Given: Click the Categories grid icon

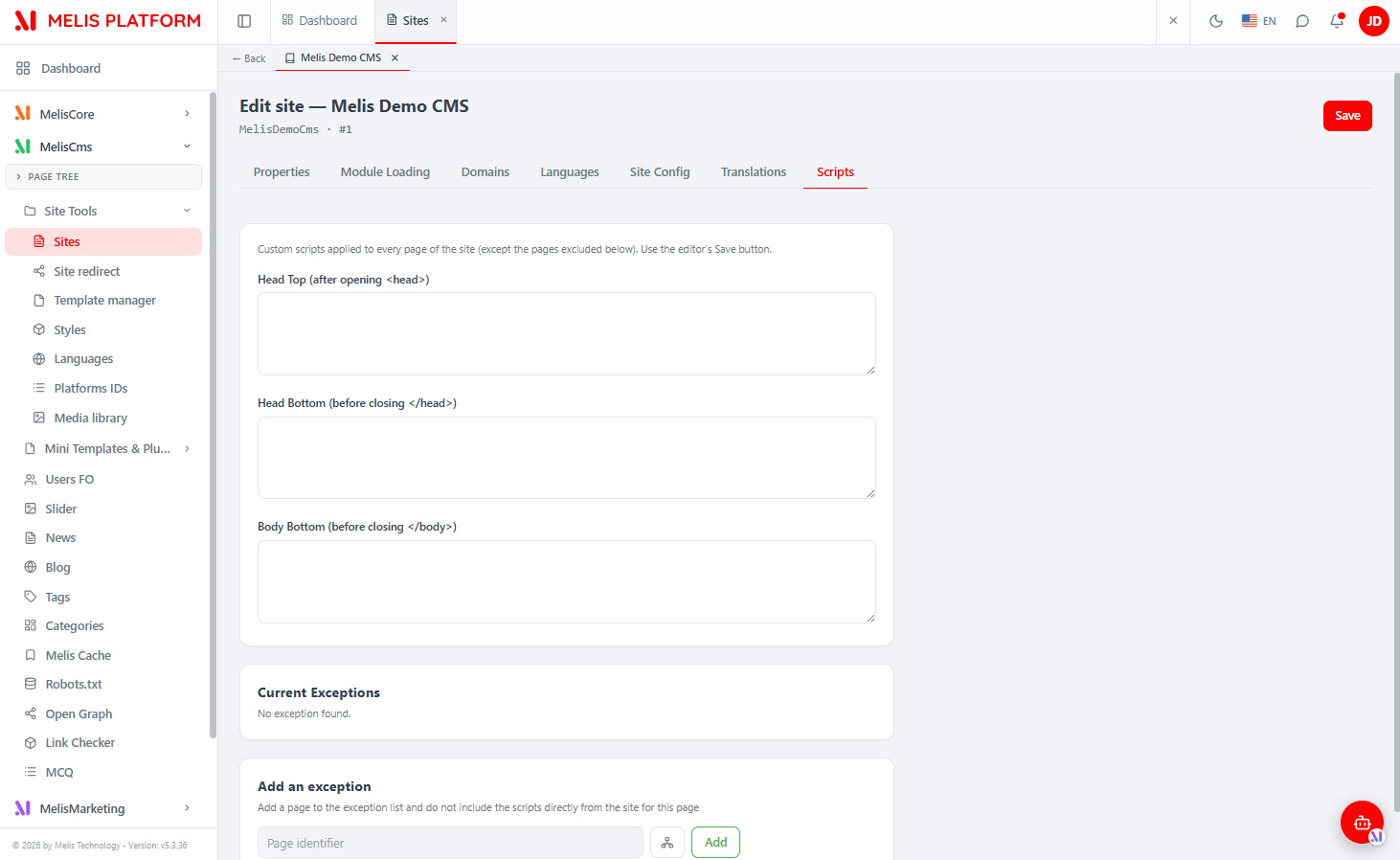Looking at the screenshot, I should click(x=31, y=626).
